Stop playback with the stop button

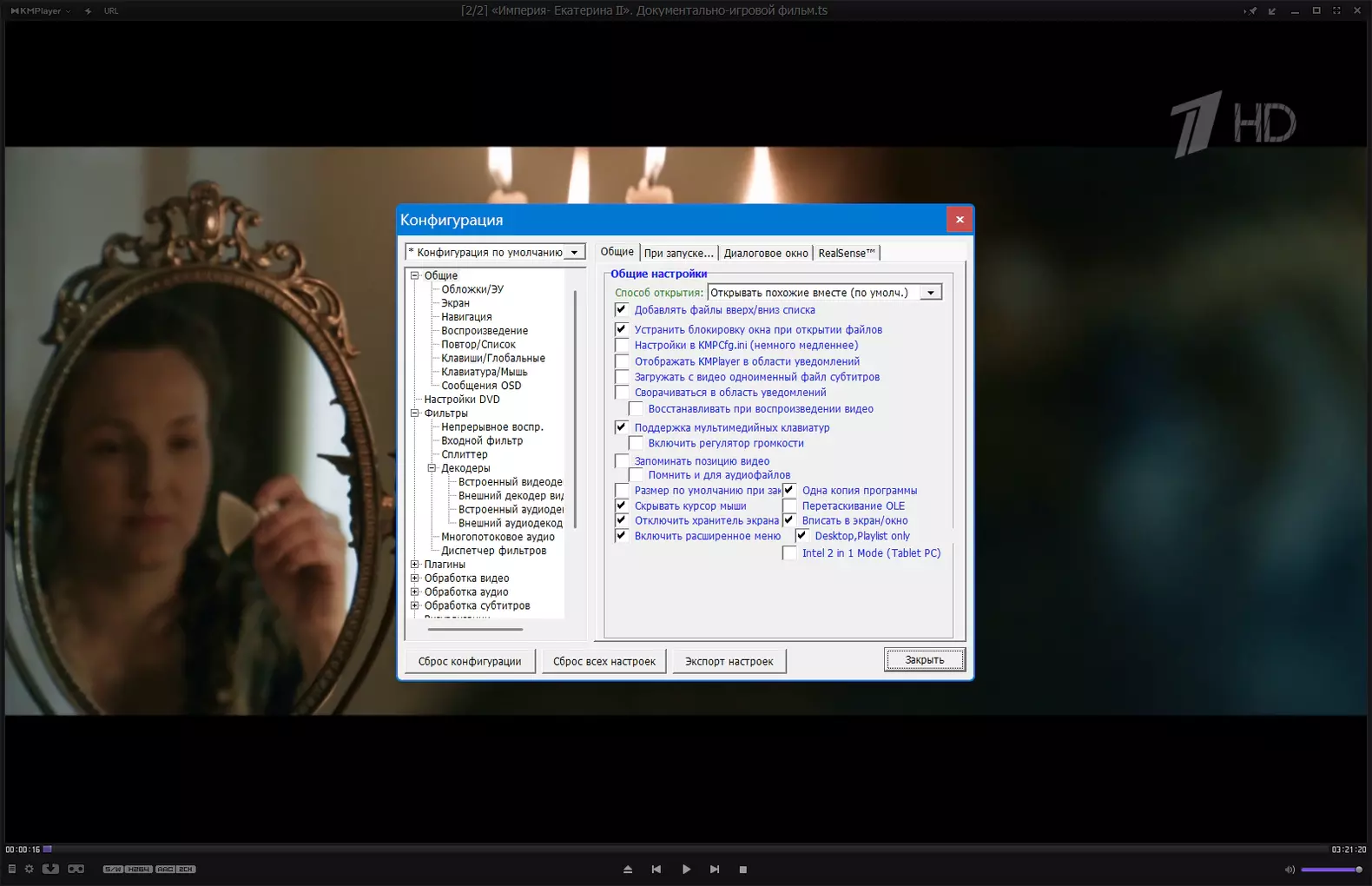point(743,869)
